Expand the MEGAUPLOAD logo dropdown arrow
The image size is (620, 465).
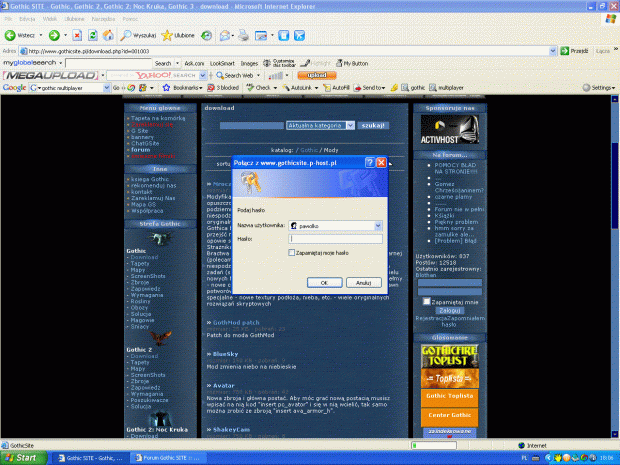point(103,75)
